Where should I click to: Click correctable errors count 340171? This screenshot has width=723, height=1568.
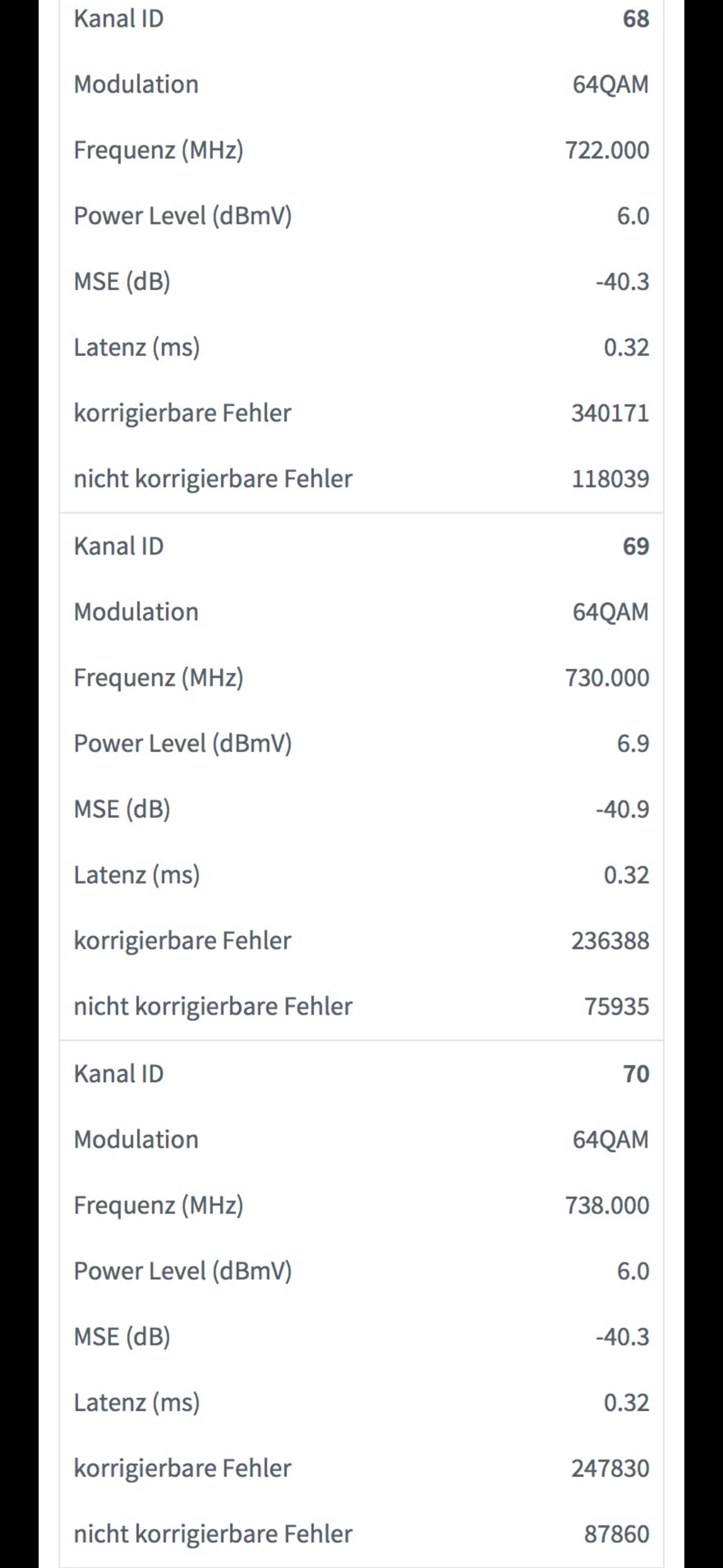click(610, 413)
